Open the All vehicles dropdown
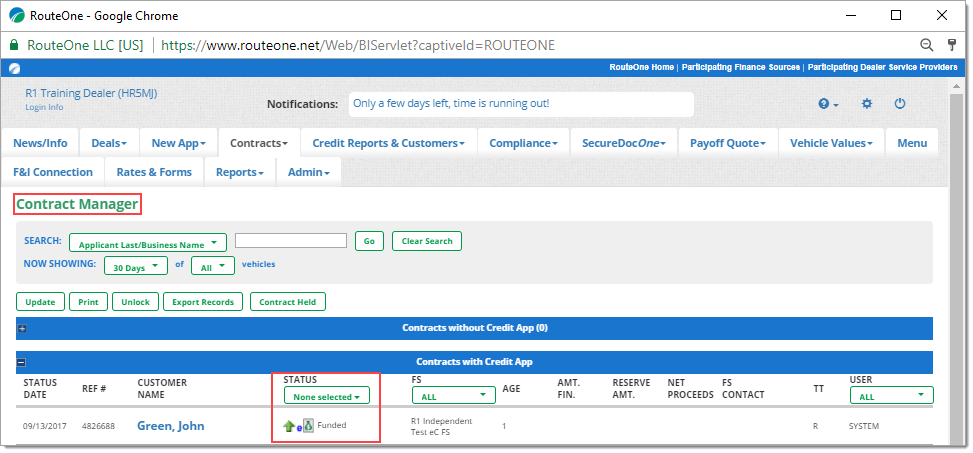Screen dimensions: 973x453 pyautogui.click(x=213, y=267)
